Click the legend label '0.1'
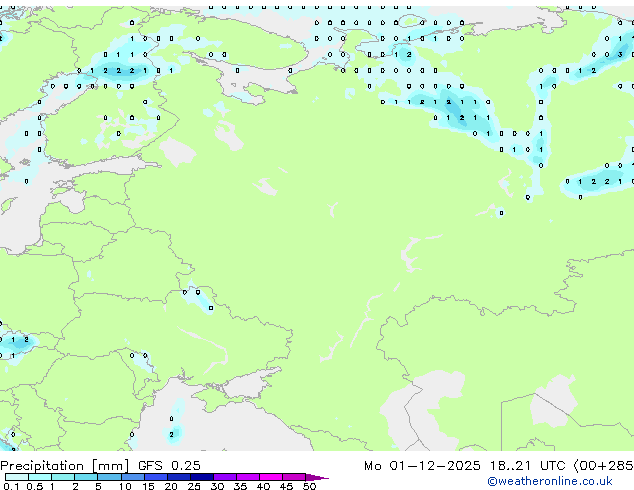Screen dimensions: 634x490 point(11,486)
